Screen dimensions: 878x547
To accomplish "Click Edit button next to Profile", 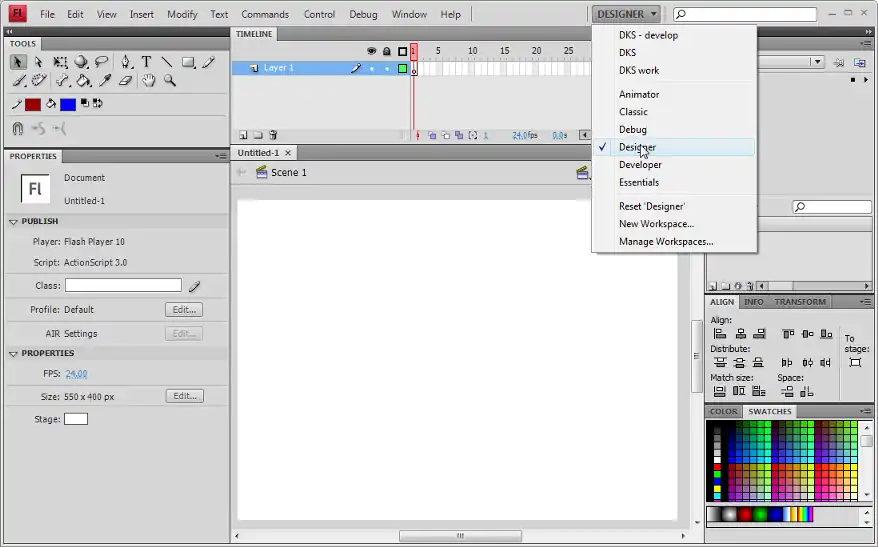I will [184, 310].
